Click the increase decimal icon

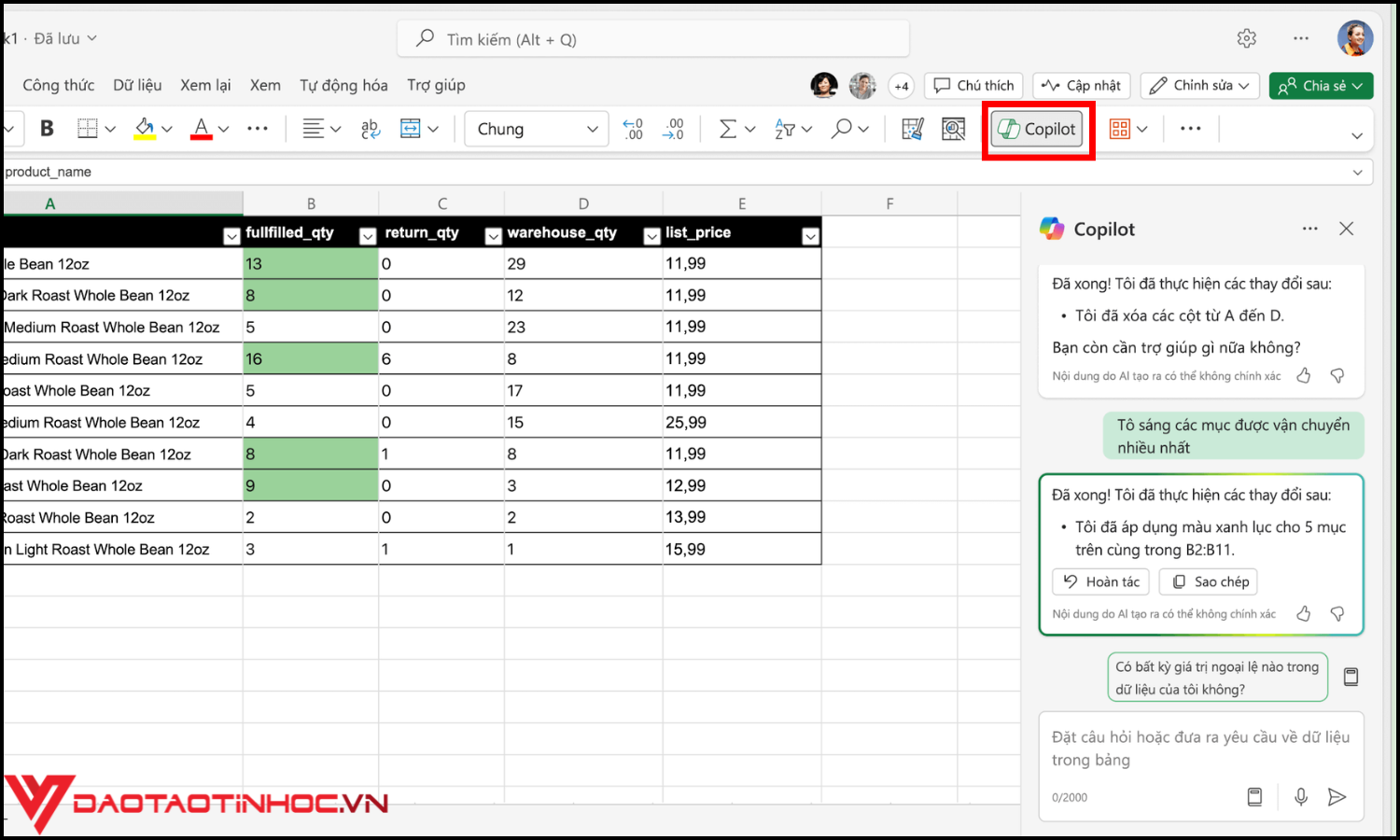tap(633, 129)
